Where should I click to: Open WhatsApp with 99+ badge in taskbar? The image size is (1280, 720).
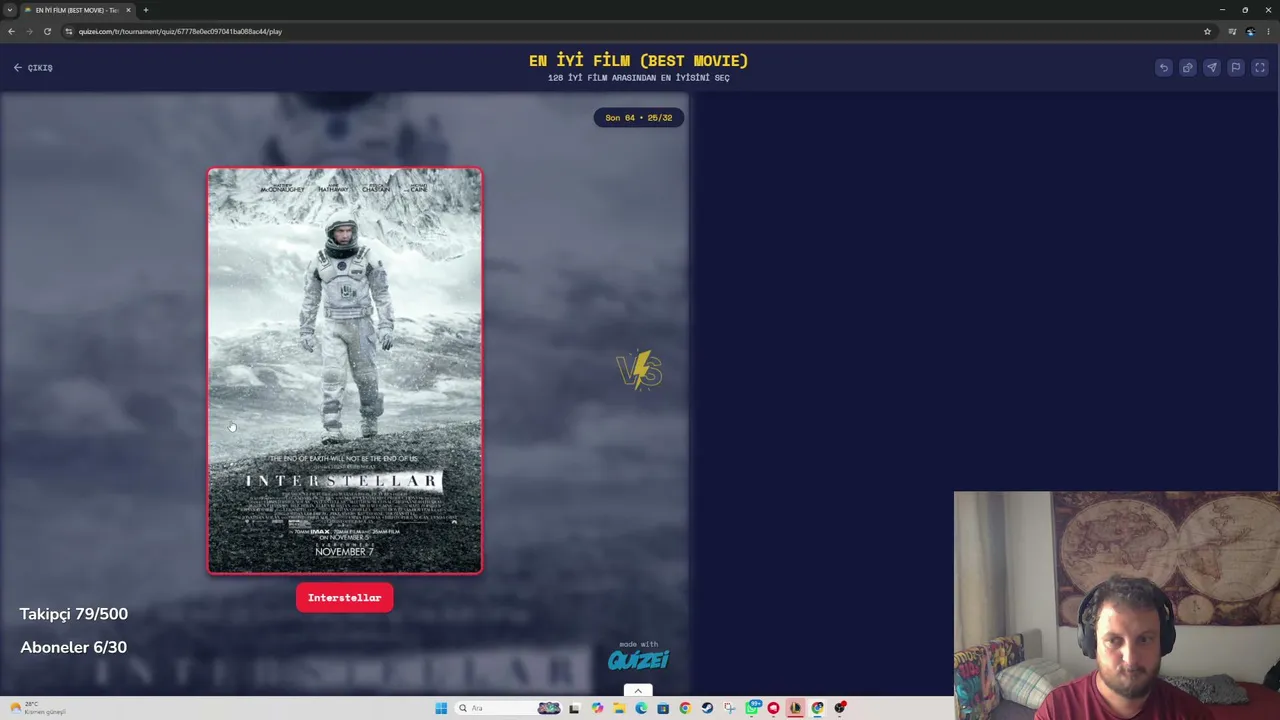point(752,708)
